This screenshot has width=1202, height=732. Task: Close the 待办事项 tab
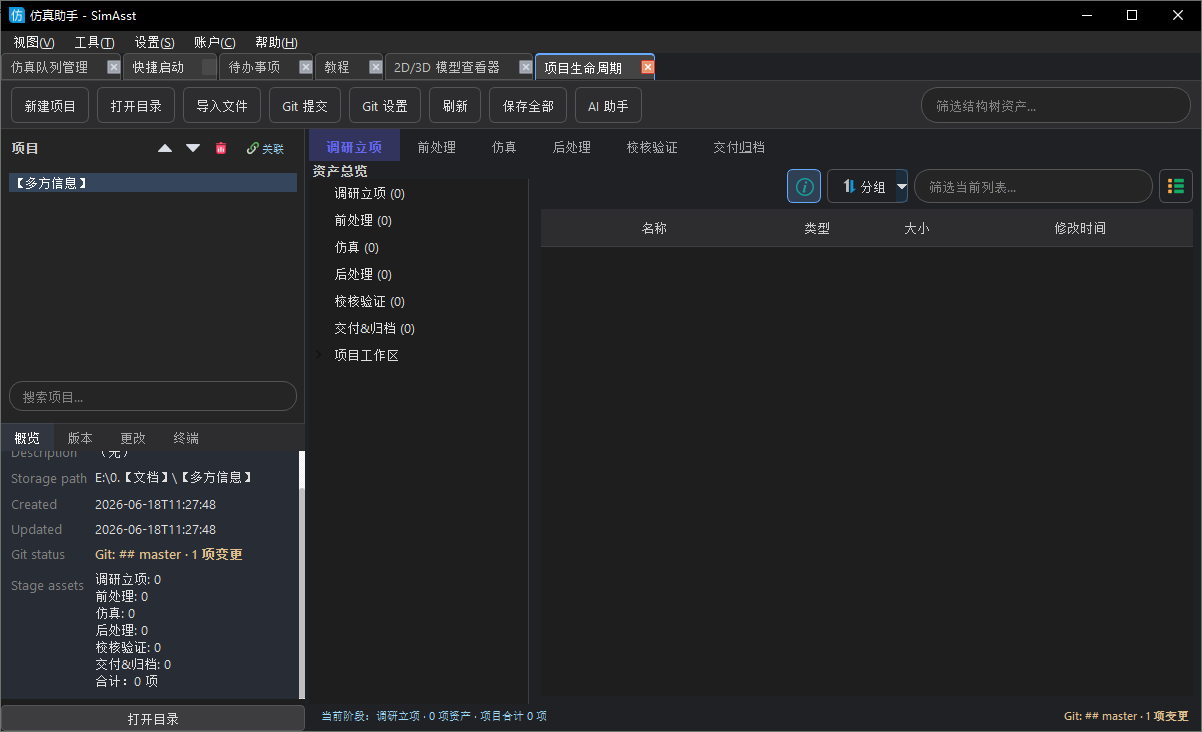[305, 67]
